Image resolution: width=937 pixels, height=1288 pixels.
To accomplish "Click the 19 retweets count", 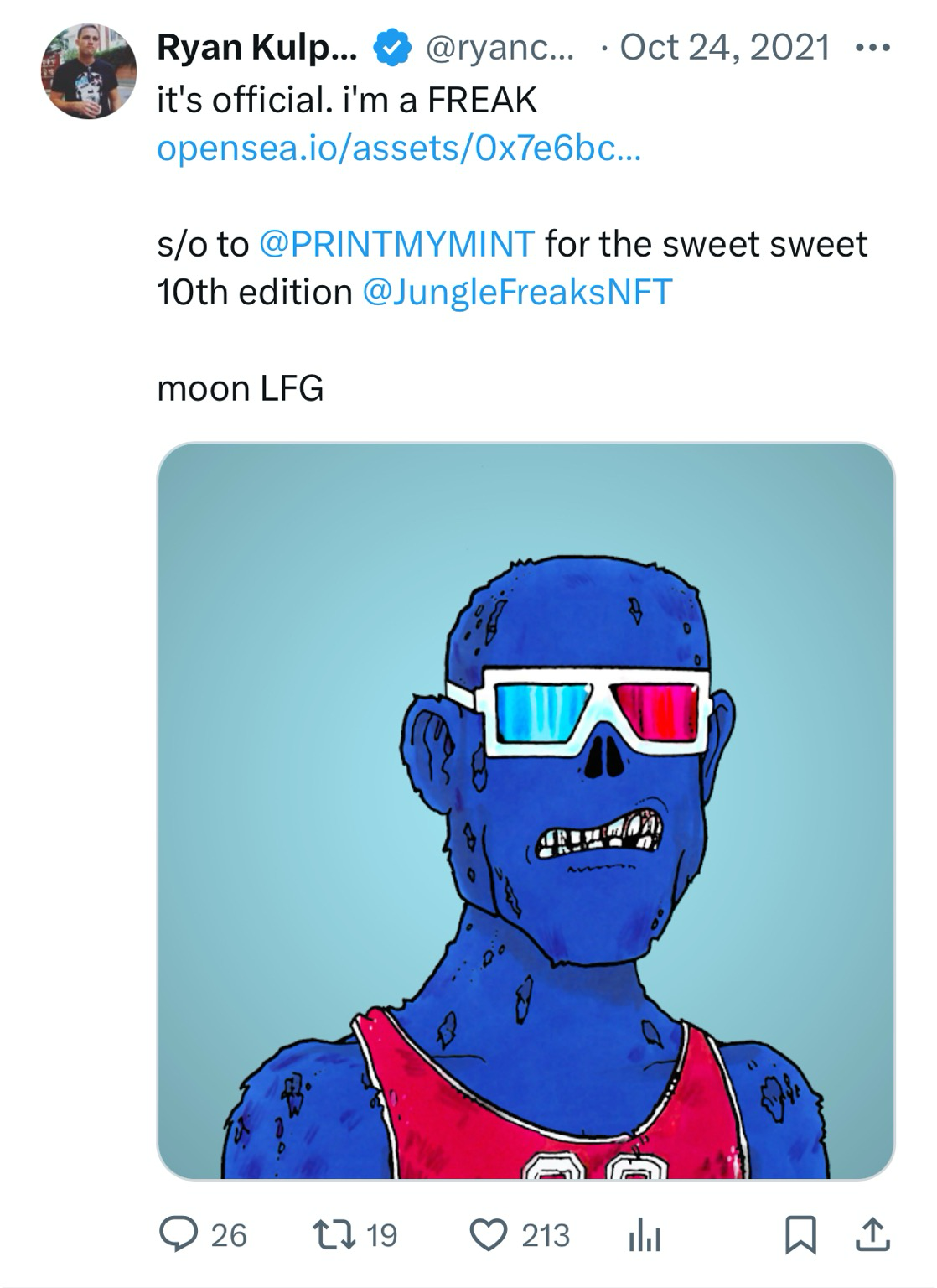I will pos(381,1235).
